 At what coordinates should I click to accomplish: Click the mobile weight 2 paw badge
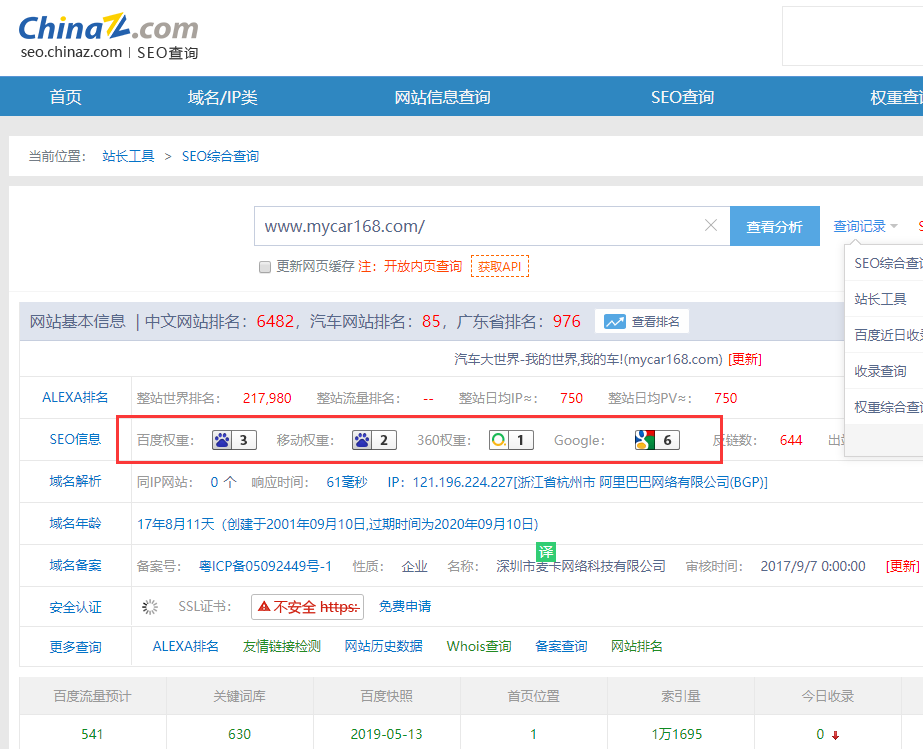[x=374, y=440]
